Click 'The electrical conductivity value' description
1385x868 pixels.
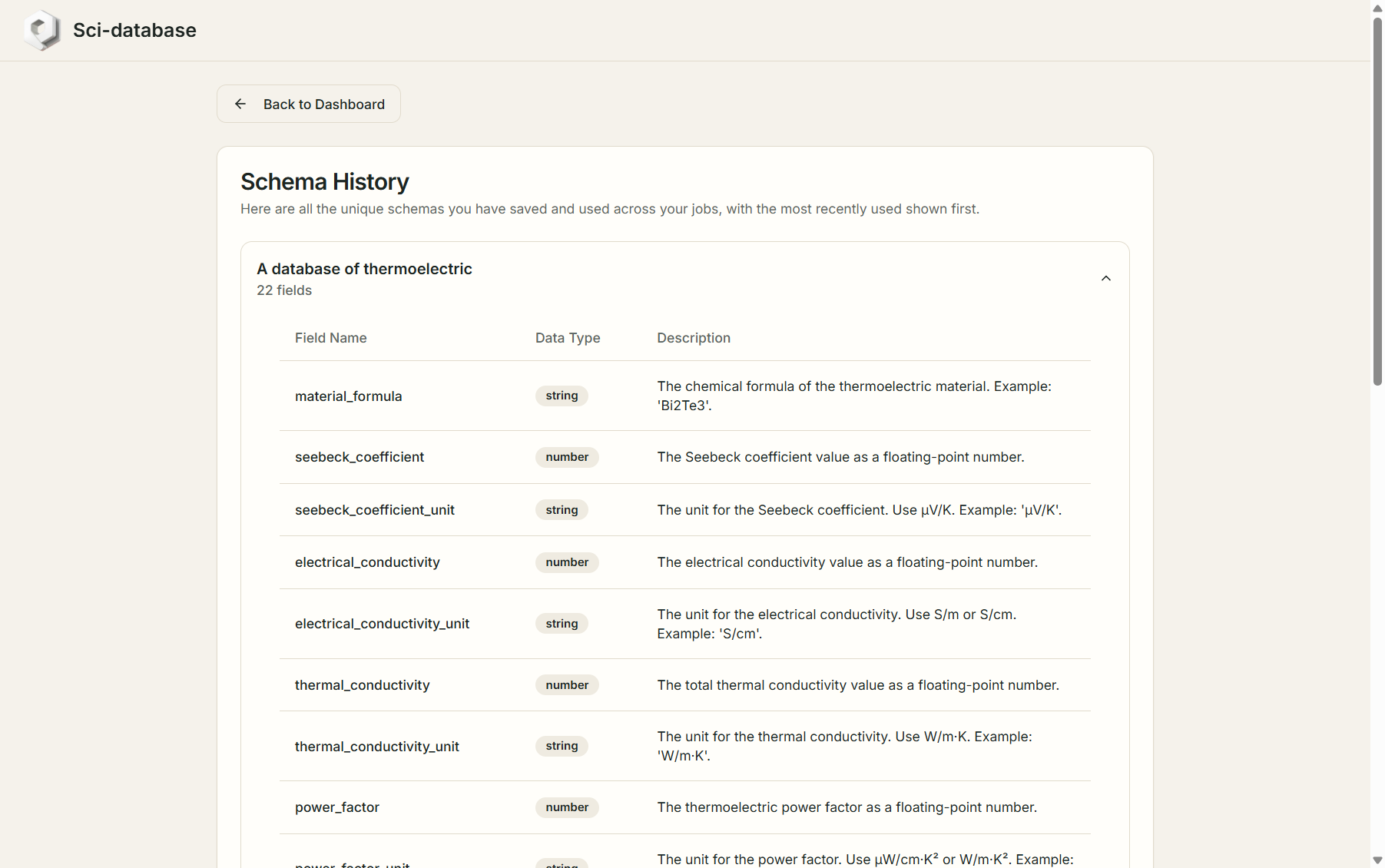[x=847, y=562]
